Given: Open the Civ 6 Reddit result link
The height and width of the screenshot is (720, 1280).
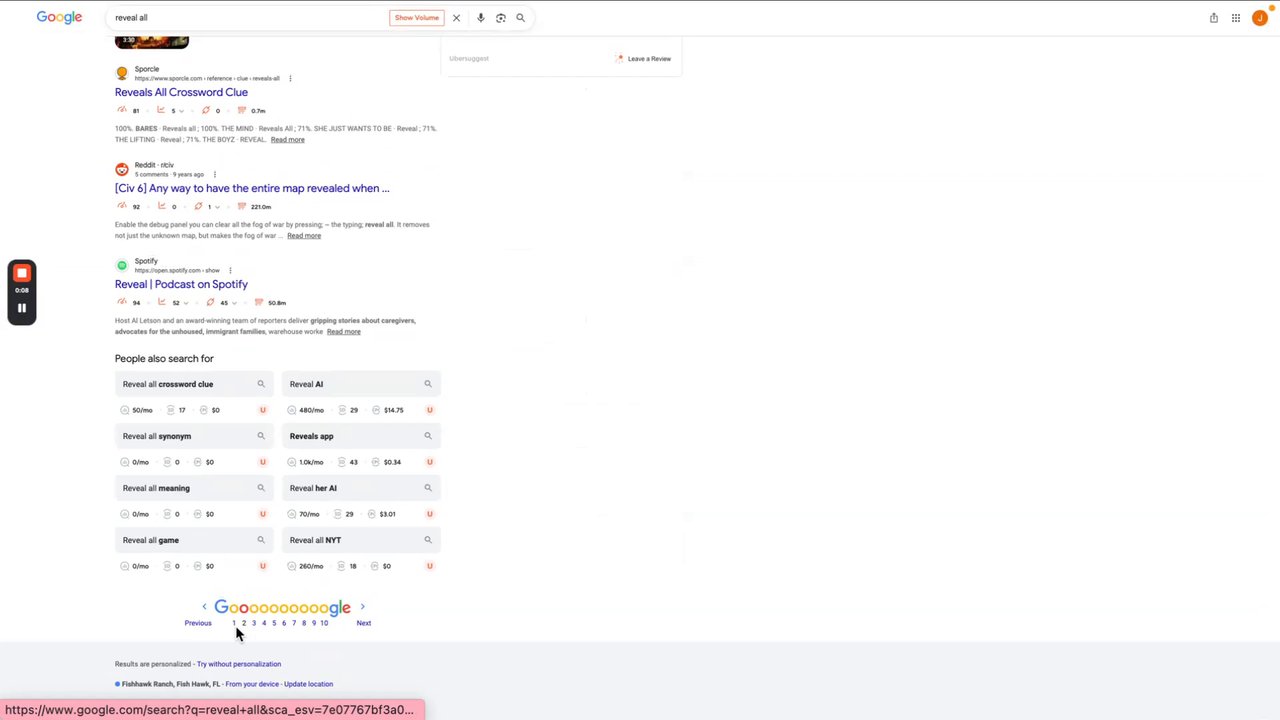Looking at the screenshot, I should (x=252, y=188).
